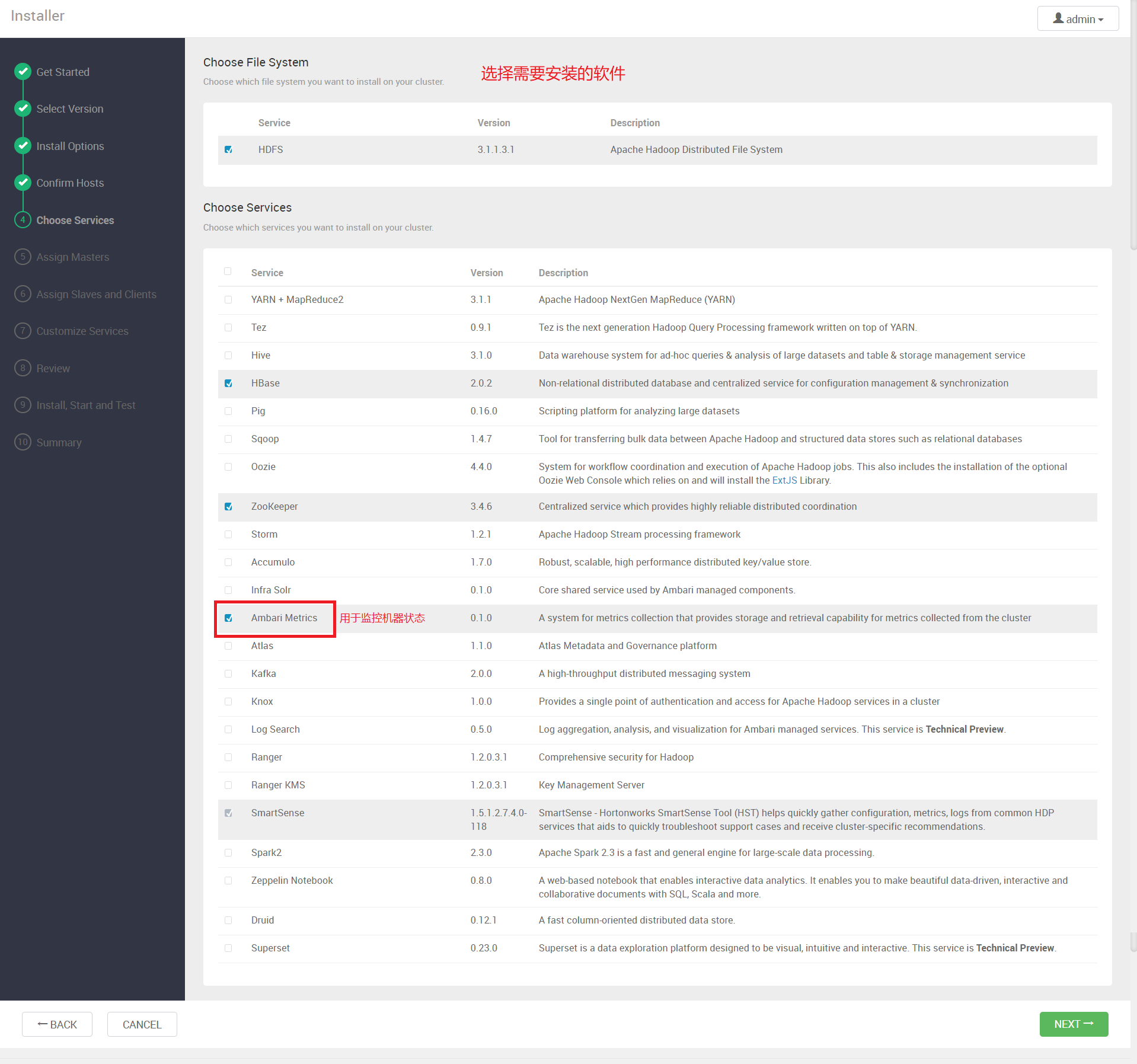Check the Atlas service checkbox
1137x1064 pixels.
pos(228,646)
